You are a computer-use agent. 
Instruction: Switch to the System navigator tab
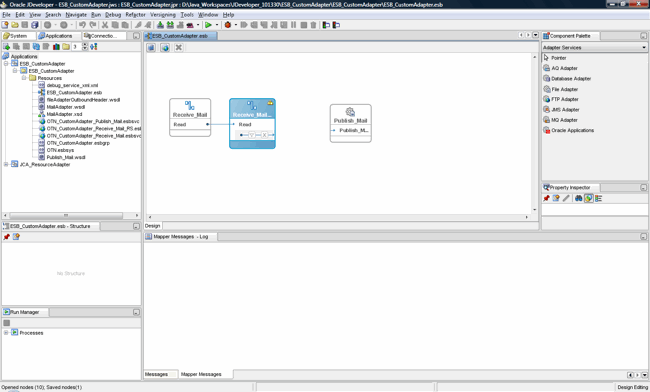pos(18,36)
